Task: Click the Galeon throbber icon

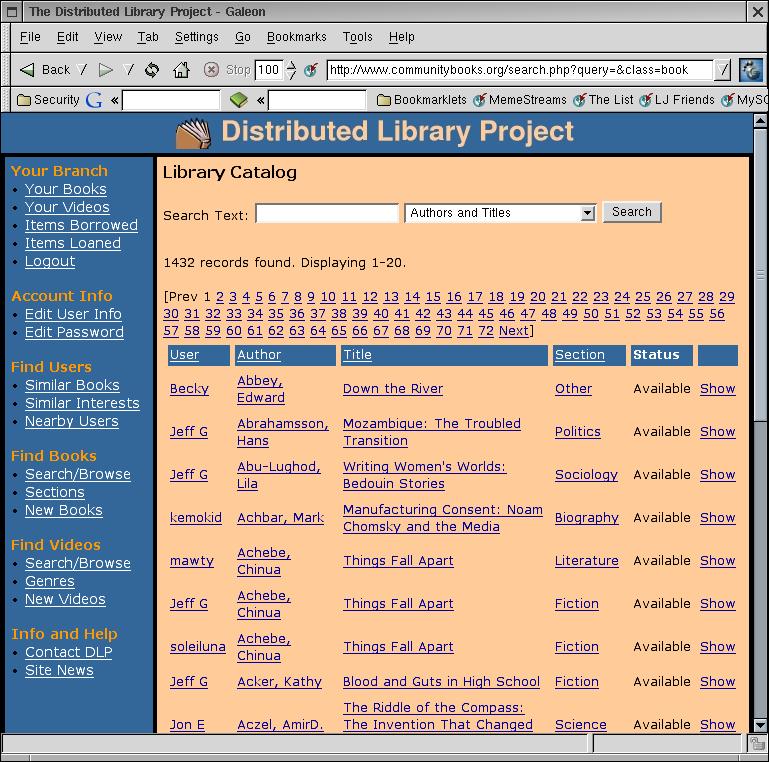Action: pyautogui.click(x=751, y=70)
